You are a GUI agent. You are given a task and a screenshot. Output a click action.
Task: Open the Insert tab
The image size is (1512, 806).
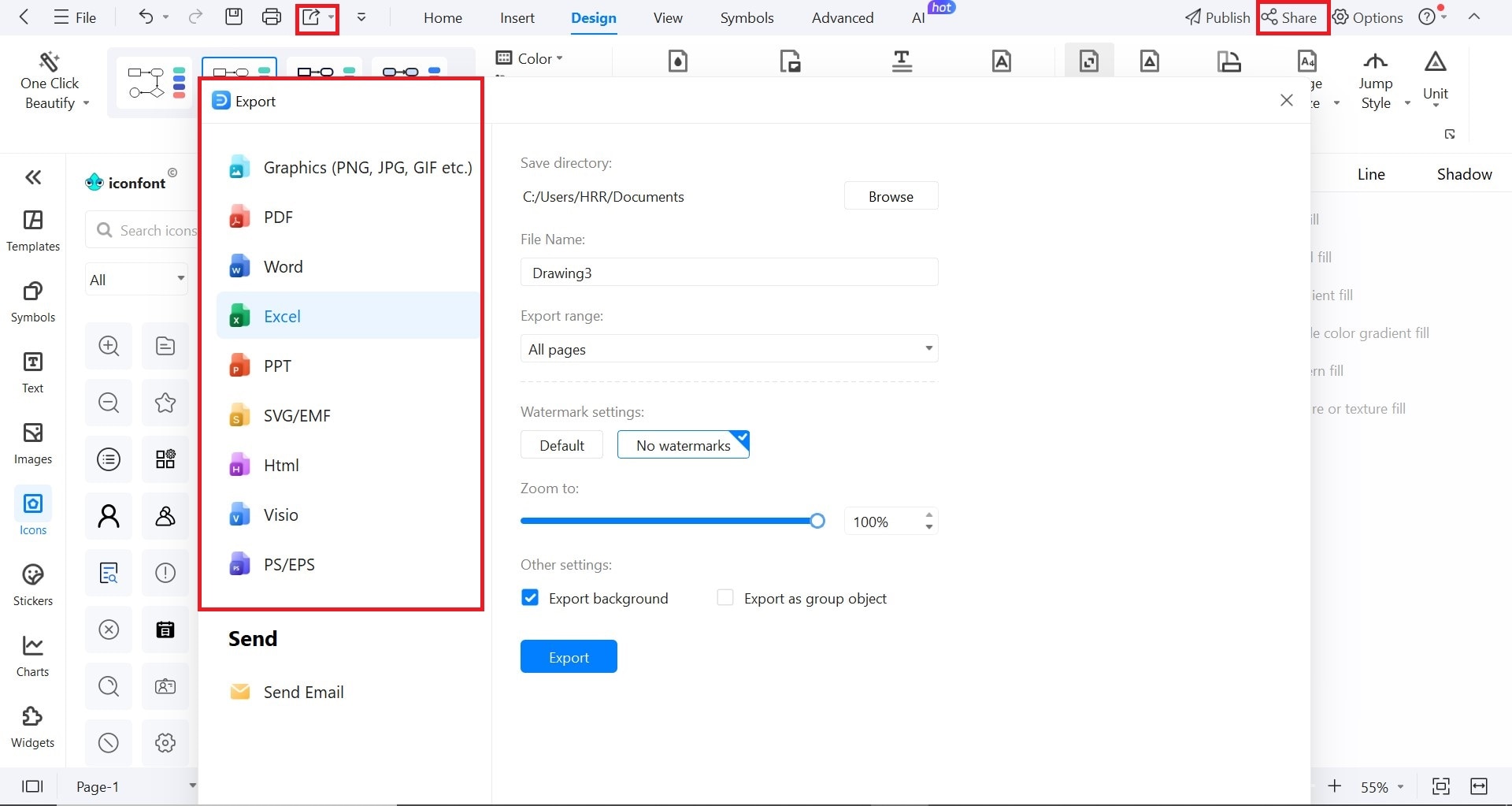517,17
